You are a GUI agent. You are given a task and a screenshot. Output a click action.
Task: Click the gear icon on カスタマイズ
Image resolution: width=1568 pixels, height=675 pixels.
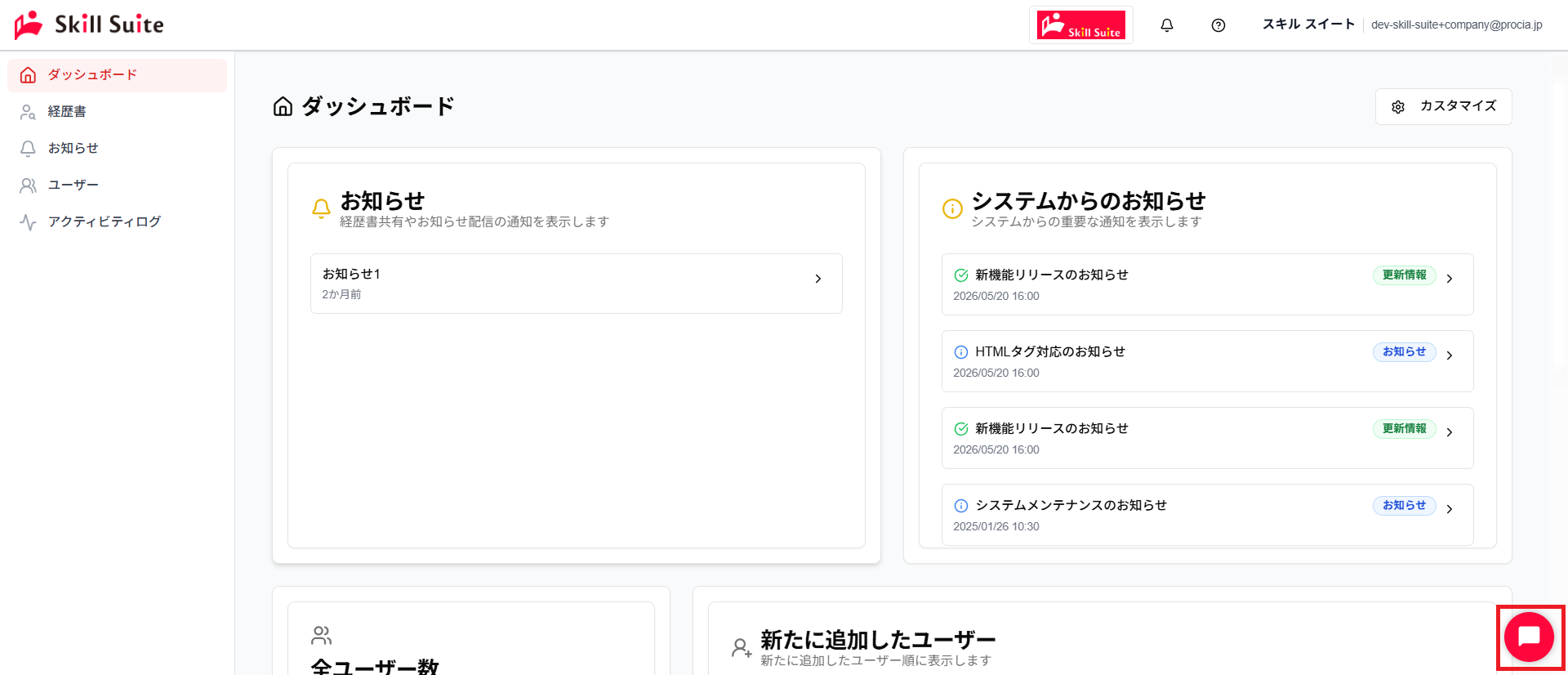1398,107
